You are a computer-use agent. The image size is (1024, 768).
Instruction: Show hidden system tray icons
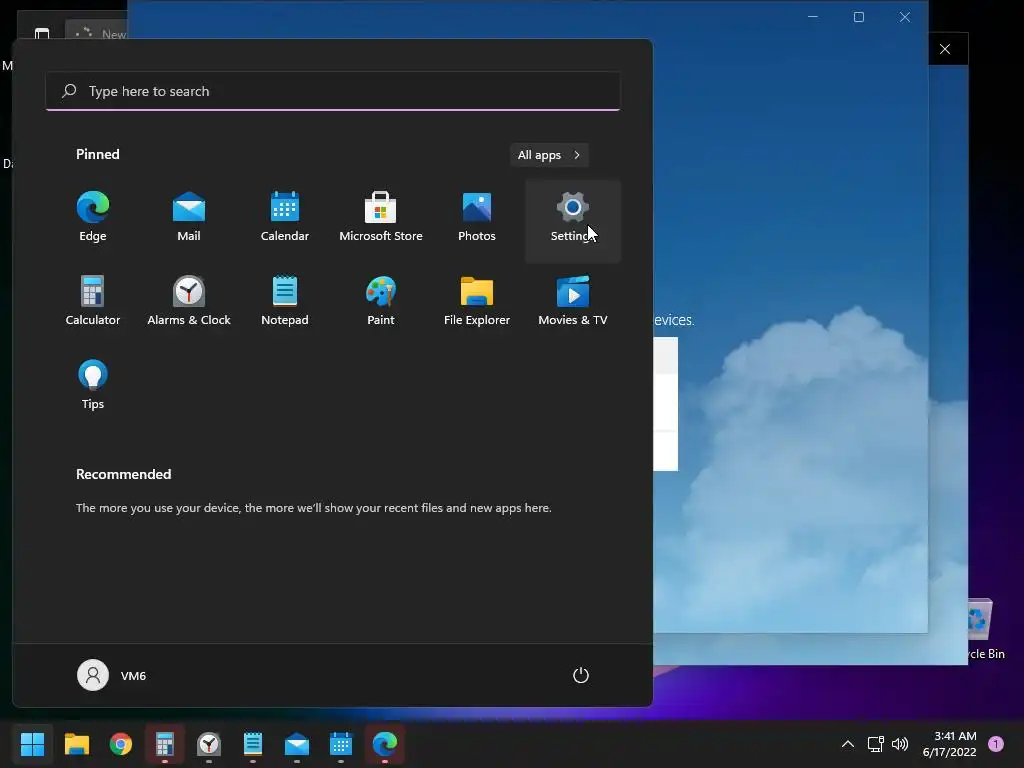pos(848,744)
